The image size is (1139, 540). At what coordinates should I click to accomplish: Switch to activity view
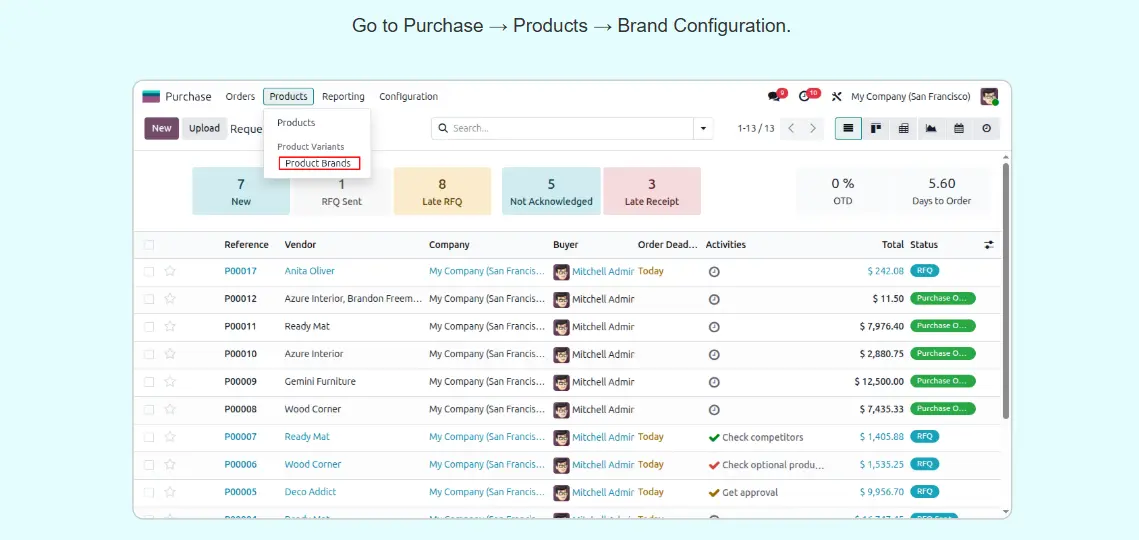click(x=986, y=128)
